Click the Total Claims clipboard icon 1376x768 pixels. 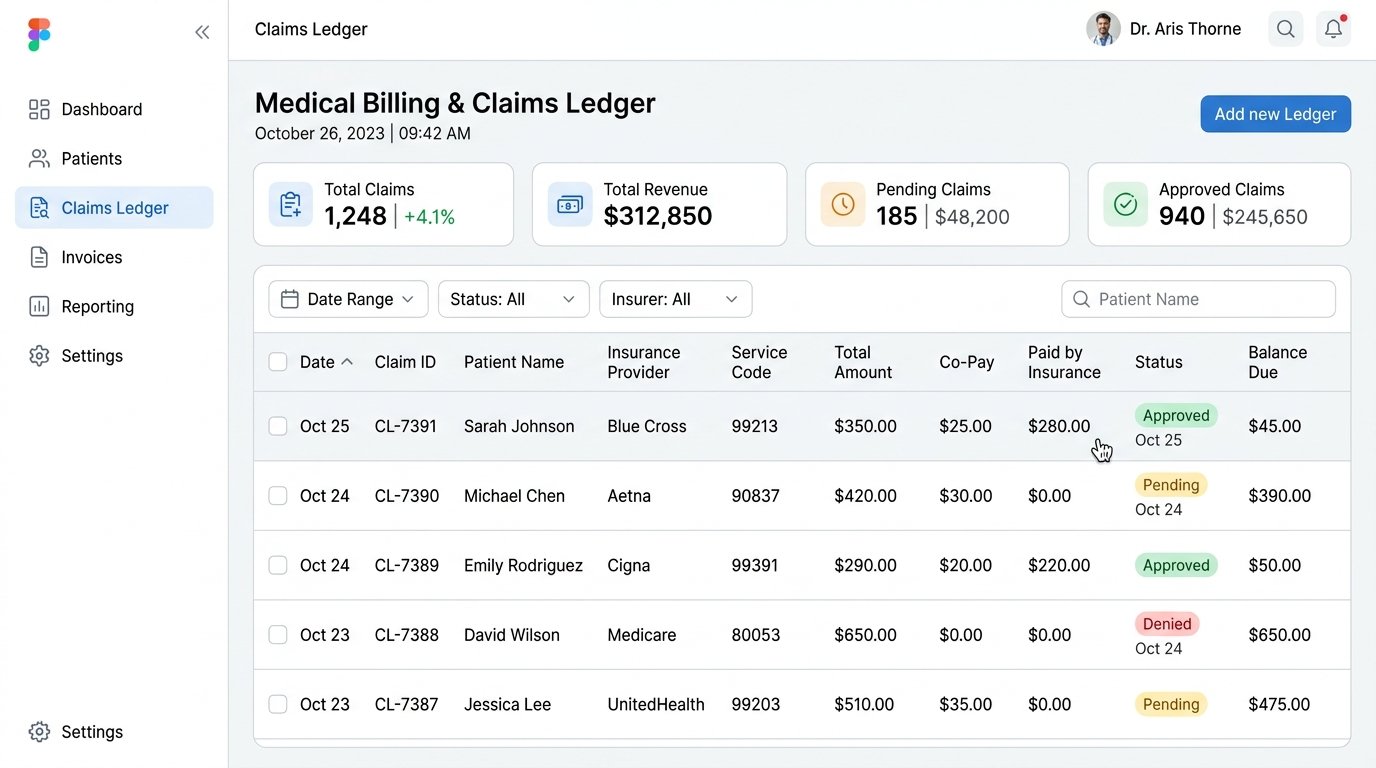coord(291,204)
